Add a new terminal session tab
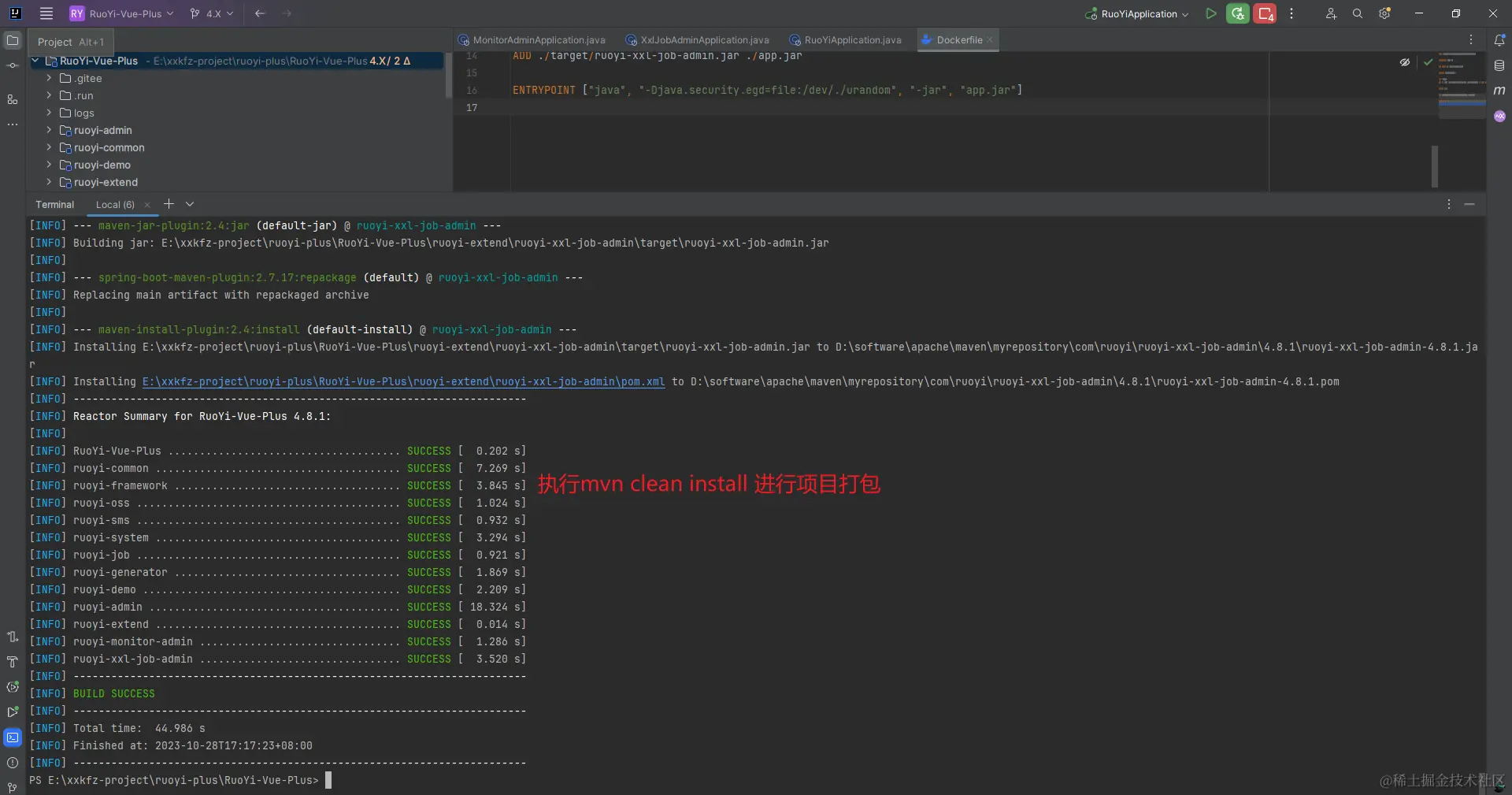1512x795 pixels. point(169,203)
